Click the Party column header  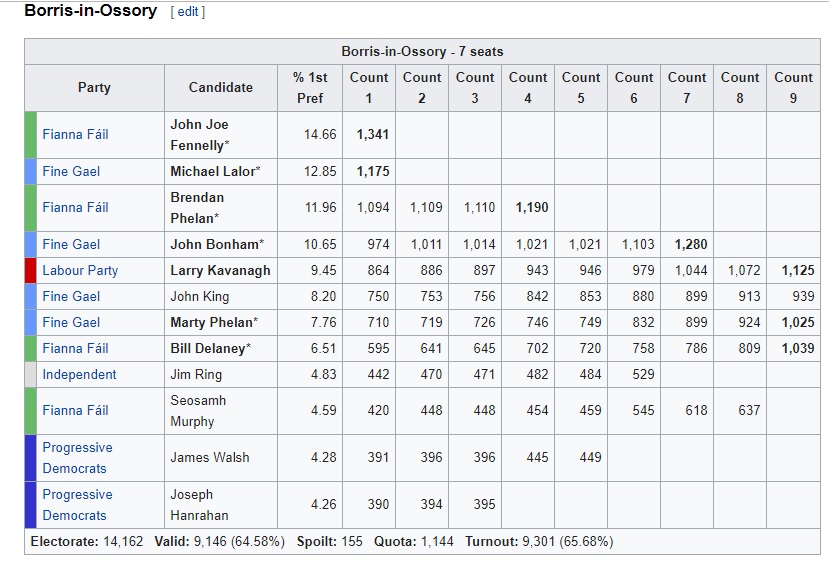[x=94, y=88]
